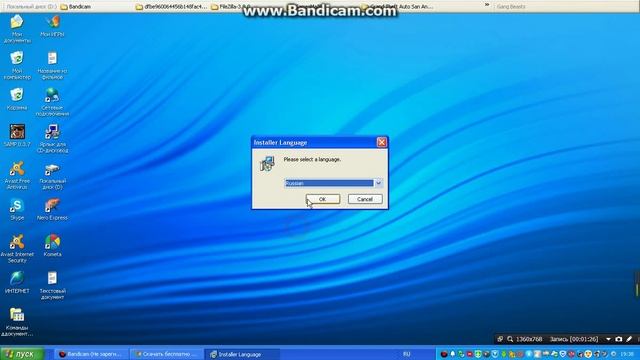Click OK in the Installer Language dialog
Viewport: 640px width, 360px height.
click(x=322, y=199)
